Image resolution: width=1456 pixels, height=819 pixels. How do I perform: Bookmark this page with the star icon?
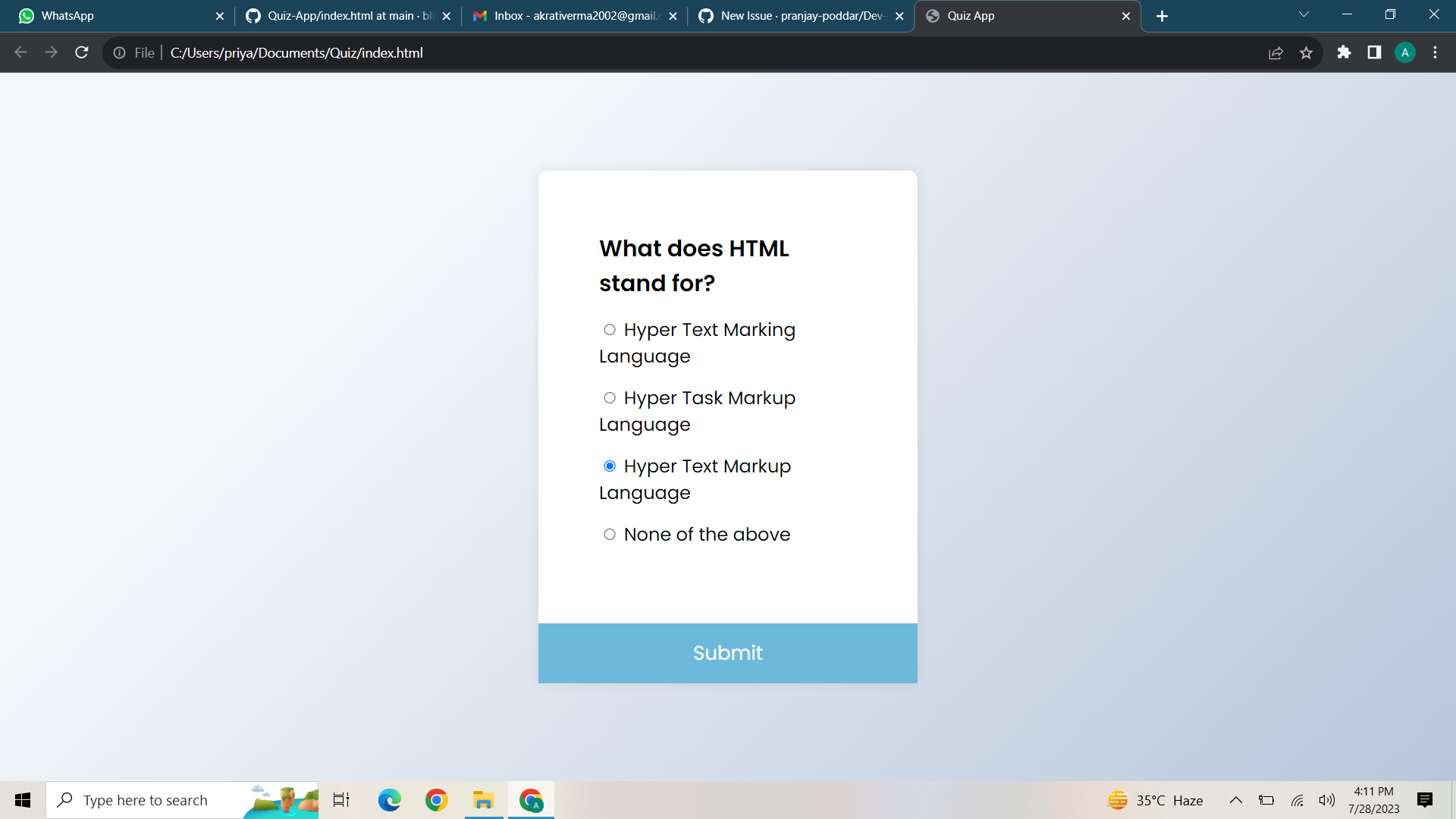coord(1306,52)
